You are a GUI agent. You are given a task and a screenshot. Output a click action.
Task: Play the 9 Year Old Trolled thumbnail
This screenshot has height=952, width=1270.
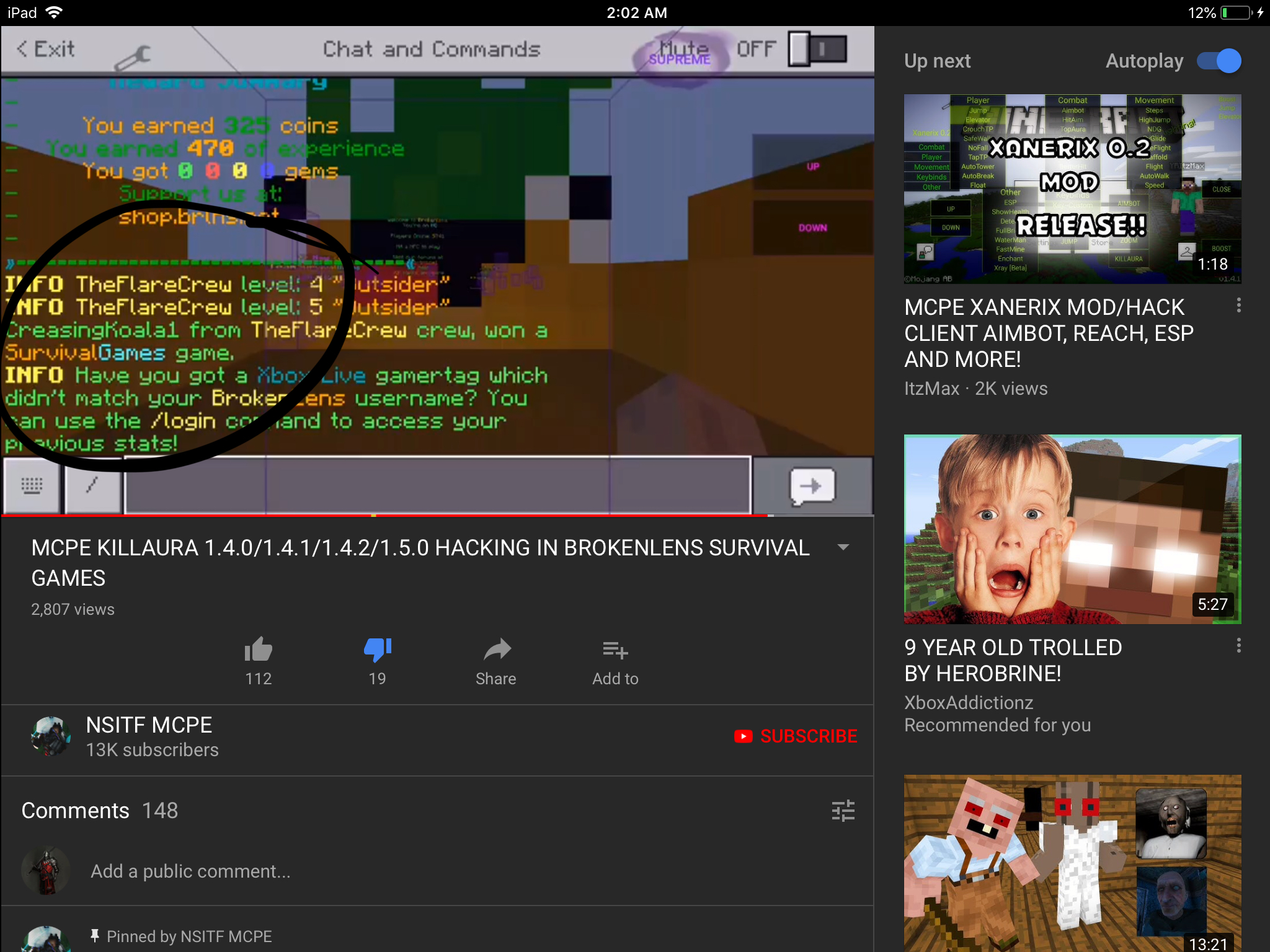pos(1072,529)
